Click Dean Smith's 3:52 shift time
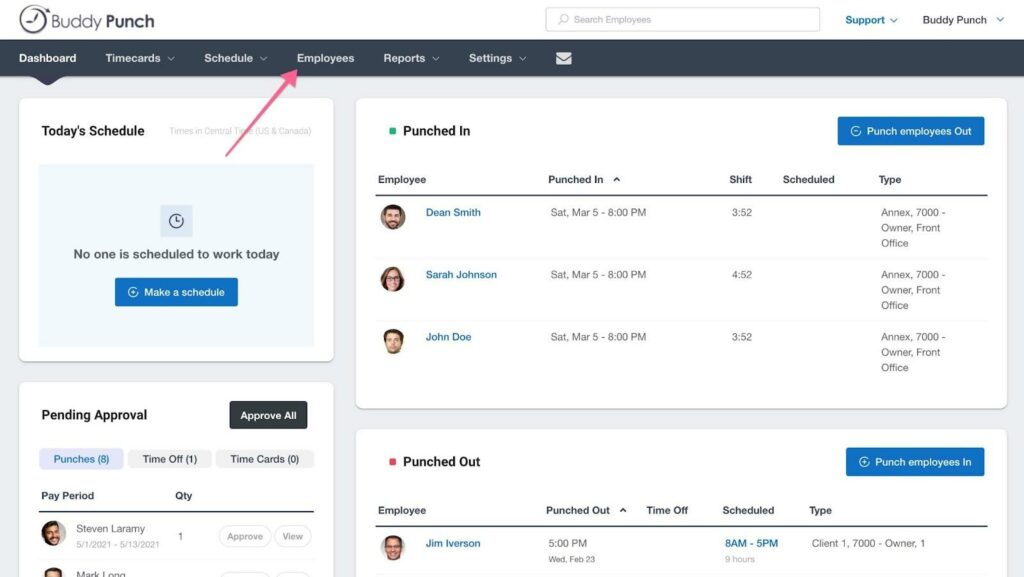Image resolution: width=1024 pixels, height=577 pixels. coord(742,212)
